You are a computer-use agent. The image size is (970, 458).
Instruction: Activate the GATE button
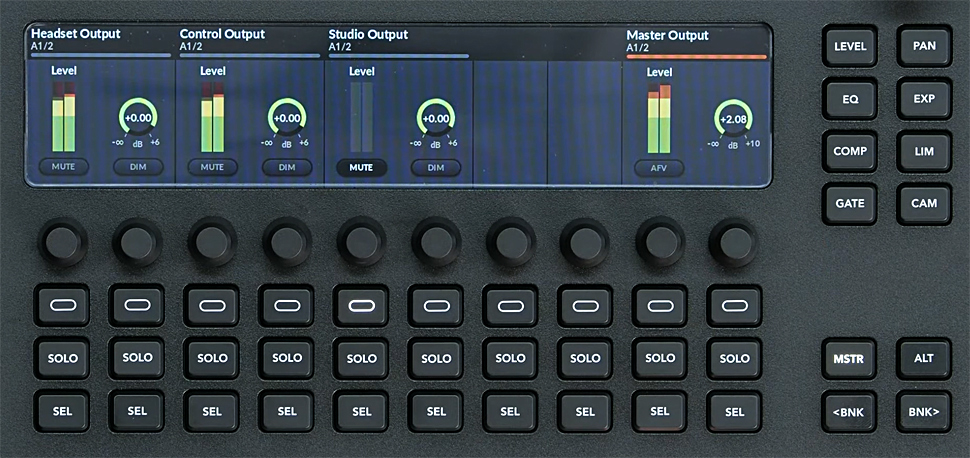(x=849, y=204)
